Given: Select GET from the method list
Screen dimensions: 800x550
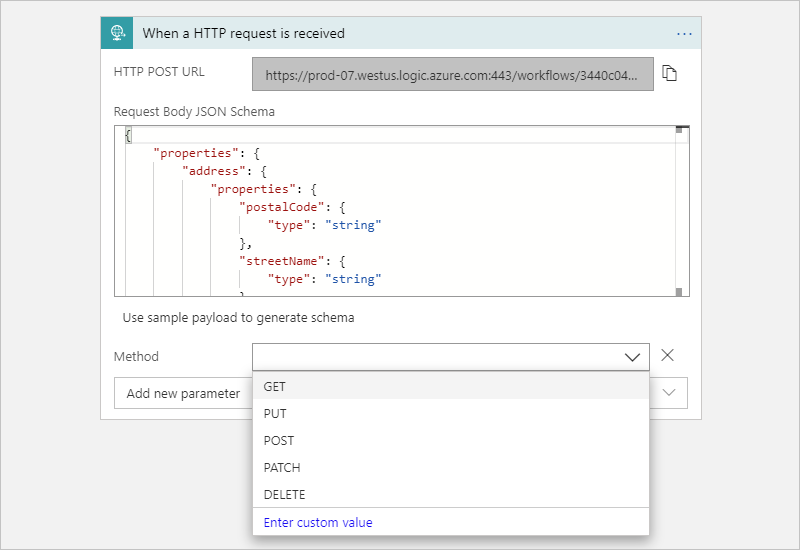Looking at the screenshot, I should [x=275, y=386].
